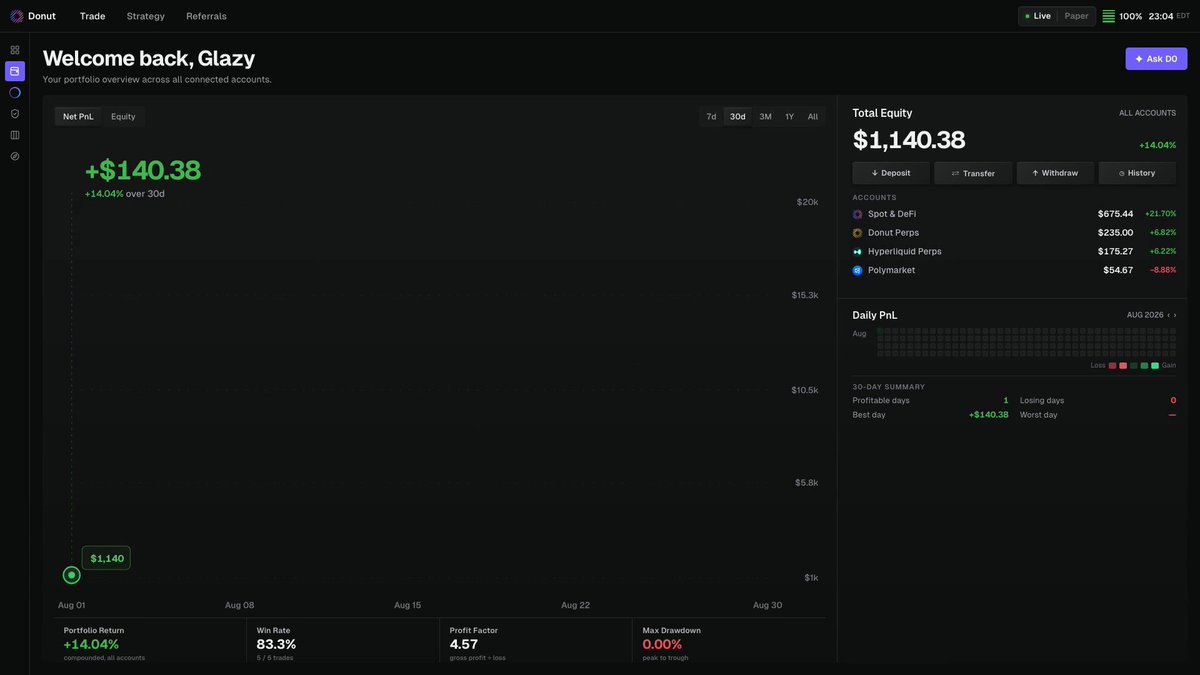The height and width of the screenshot is (675, 1200).
Task: Go to previous month in Daily PnL
Action: 1168,315
